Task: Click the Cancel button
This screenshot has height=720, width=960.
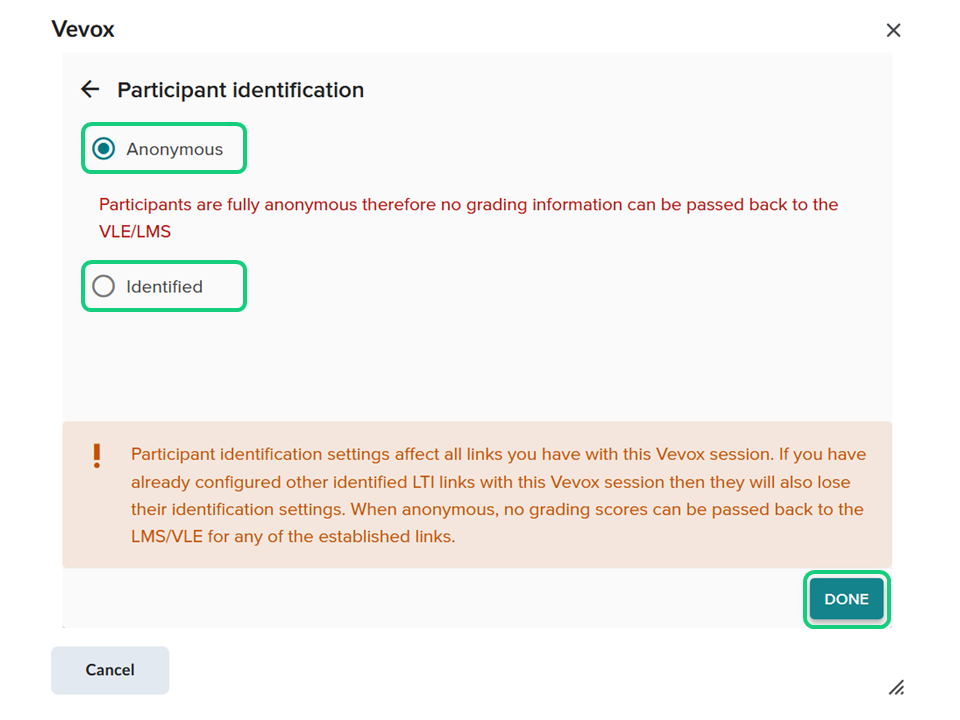Action: point(110,670)
